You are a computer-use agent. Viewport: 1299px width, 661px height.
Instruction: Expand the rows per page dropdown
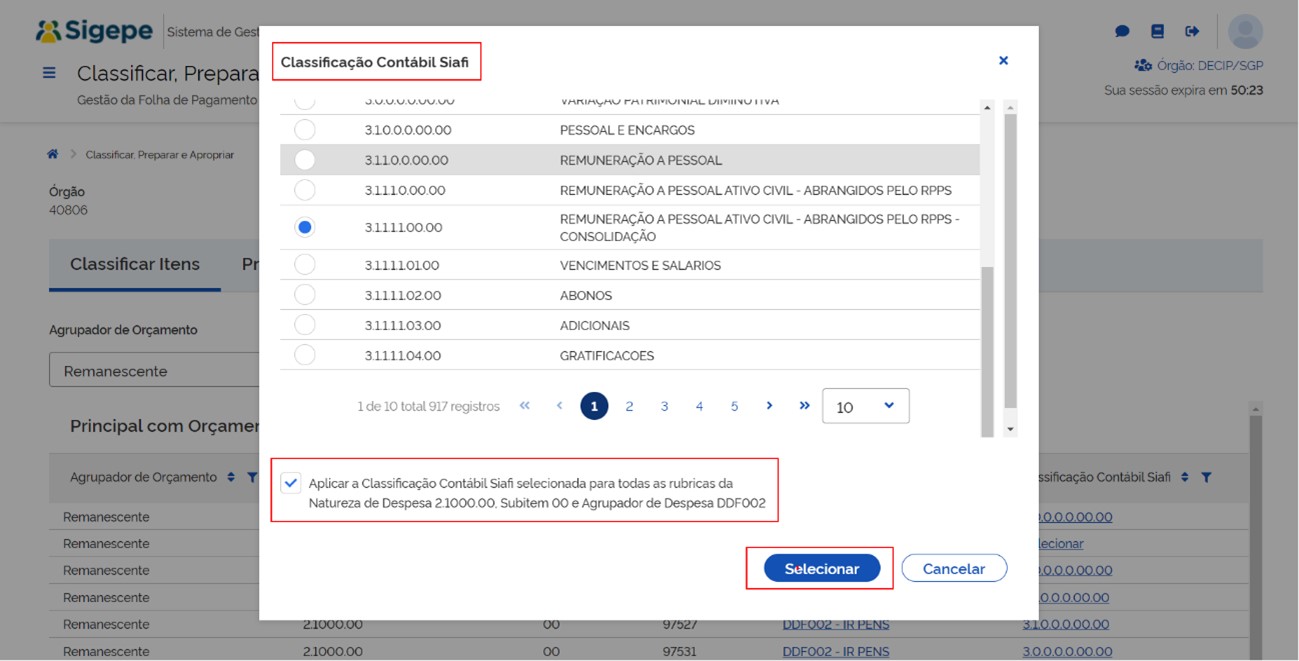(865, 406)
